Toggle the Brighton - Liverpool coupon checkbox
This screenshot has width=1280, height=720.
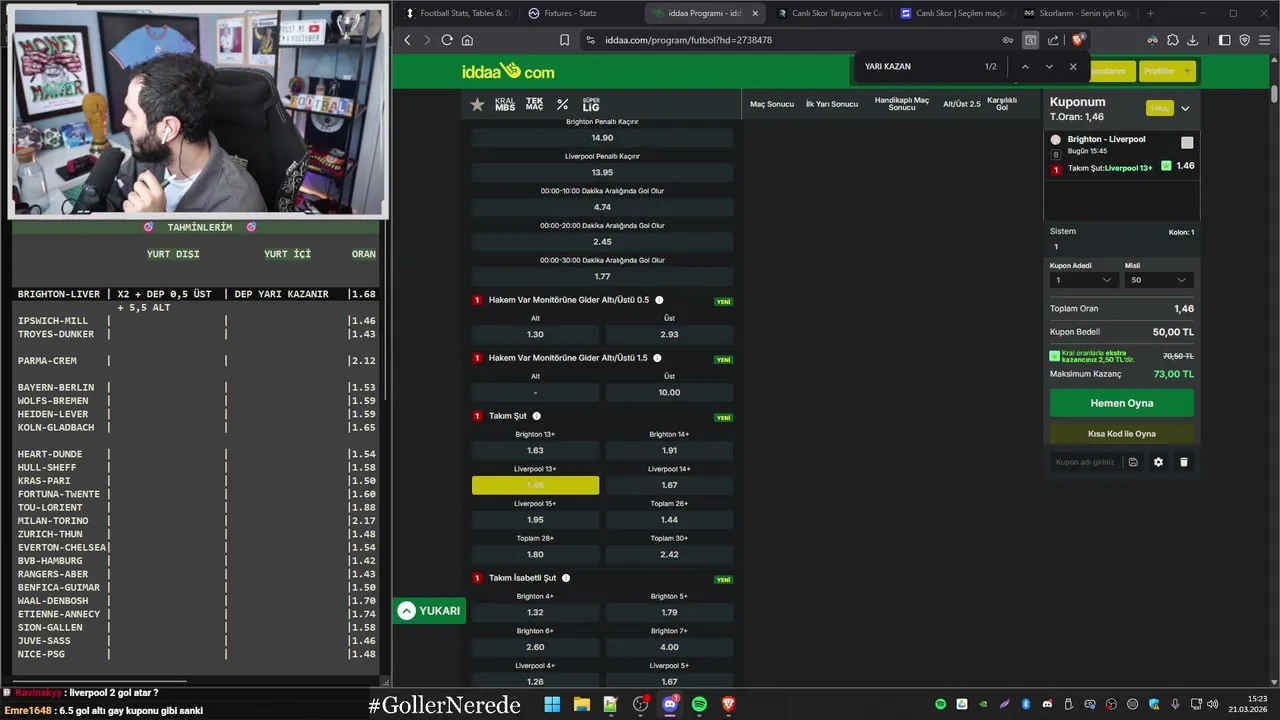1187,143
